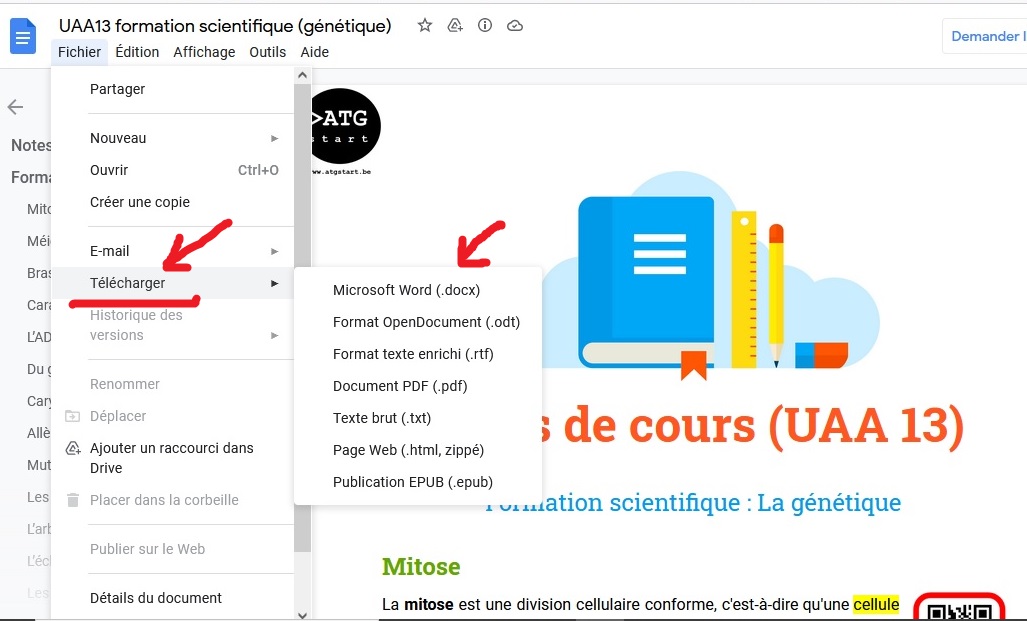Click the scrollbar down arrow
1027x621 pixels.
point(302,615)
